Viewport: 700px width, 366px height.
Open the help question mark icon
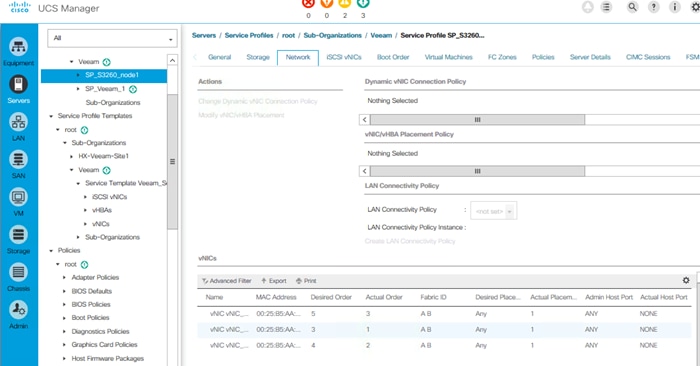654,7
